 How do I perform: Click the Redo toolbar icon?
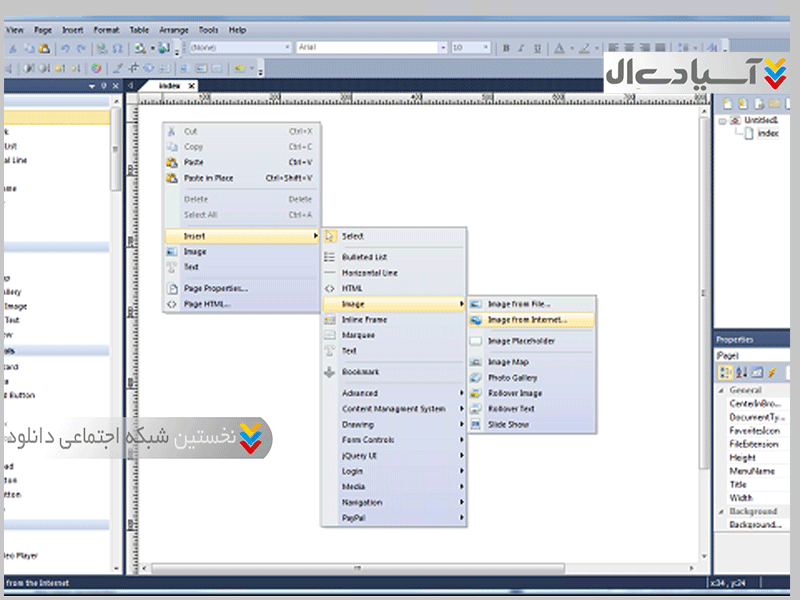pyautogui.click(x=80, y=48)
